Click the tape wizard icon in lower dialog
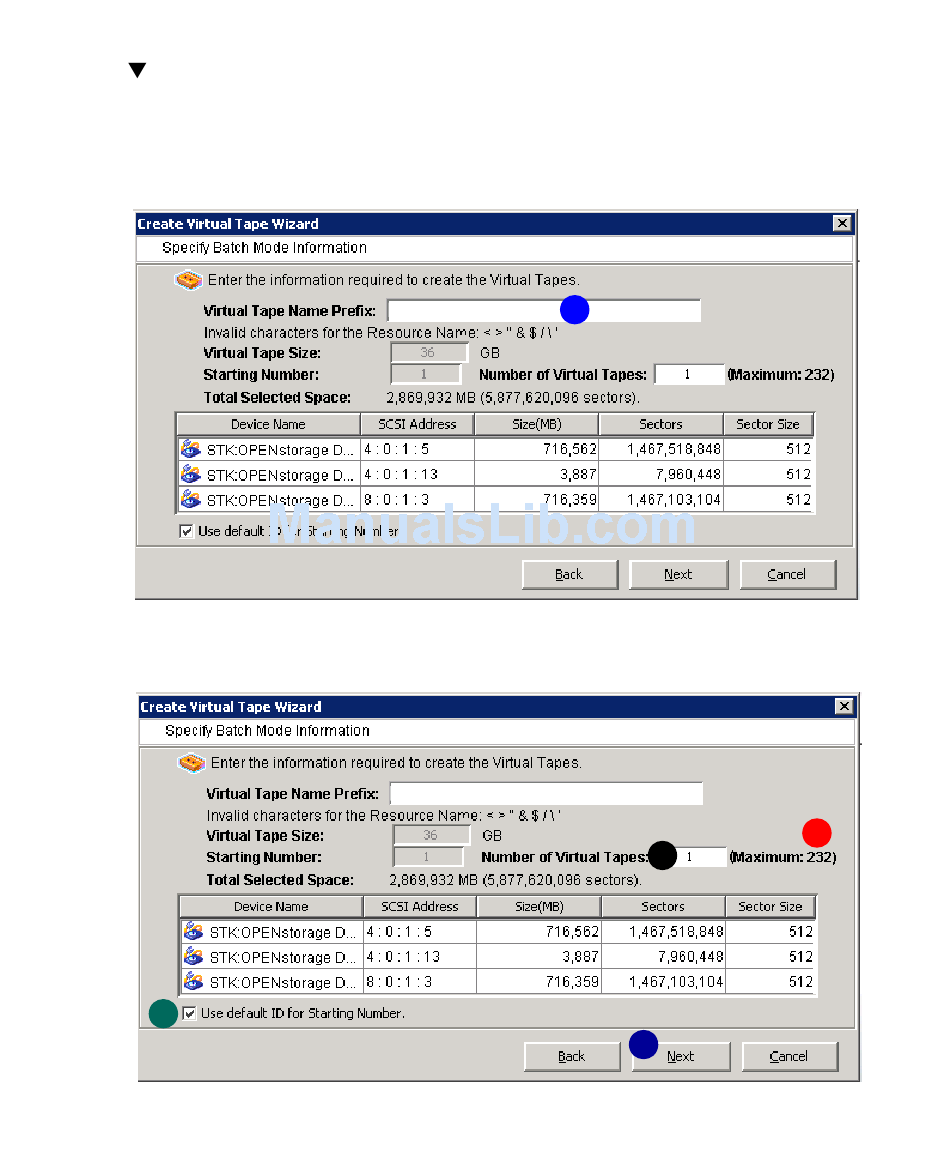 point(191,763)
